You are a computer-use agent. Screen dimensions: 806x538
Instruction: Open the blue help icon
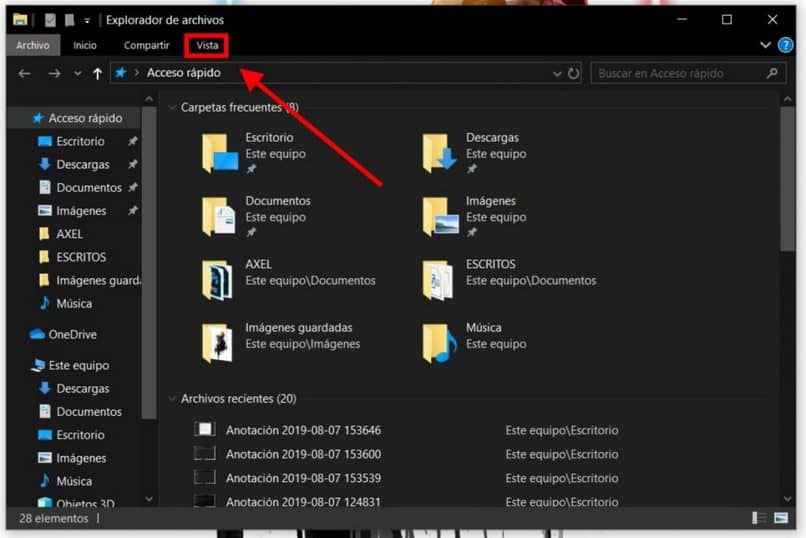point(785,45)
